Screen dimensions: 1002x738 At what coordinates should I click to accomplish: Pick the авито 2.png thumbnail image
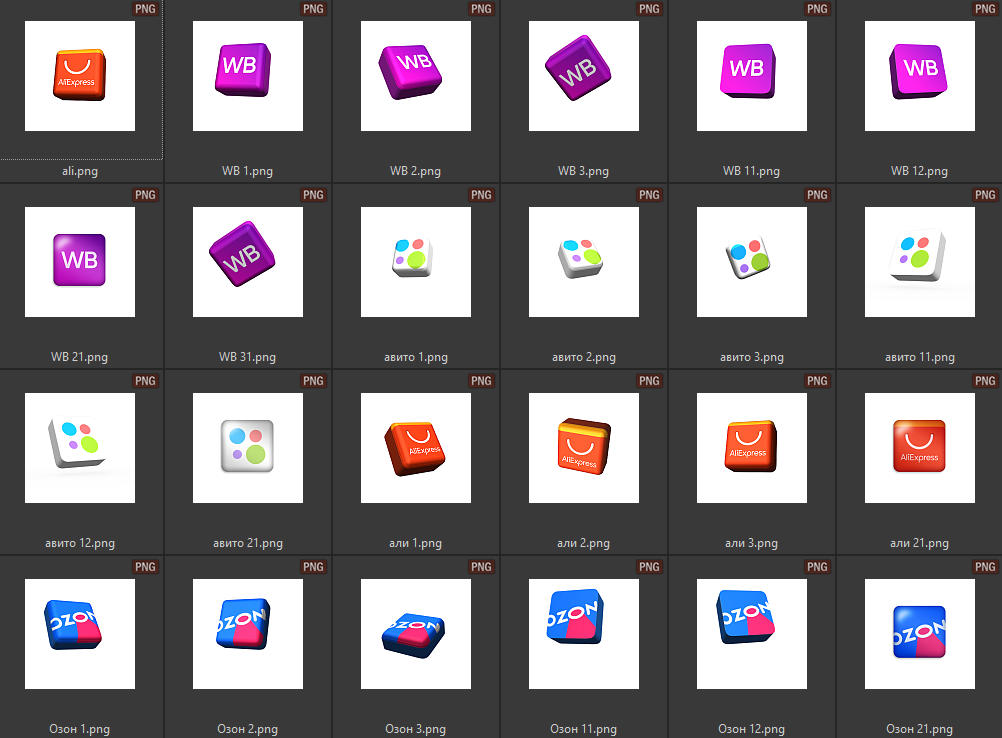click(584, 262)
